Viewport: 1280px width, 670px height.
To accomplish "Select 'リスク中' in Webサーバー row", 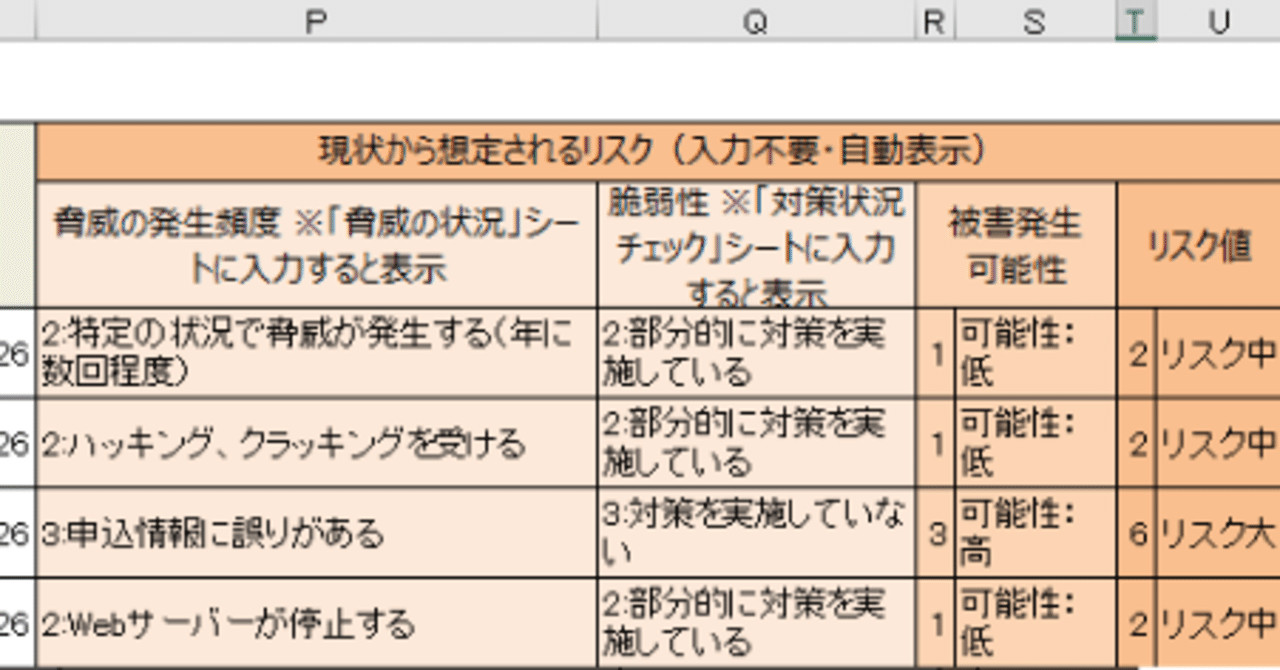I will [1218, 624].
